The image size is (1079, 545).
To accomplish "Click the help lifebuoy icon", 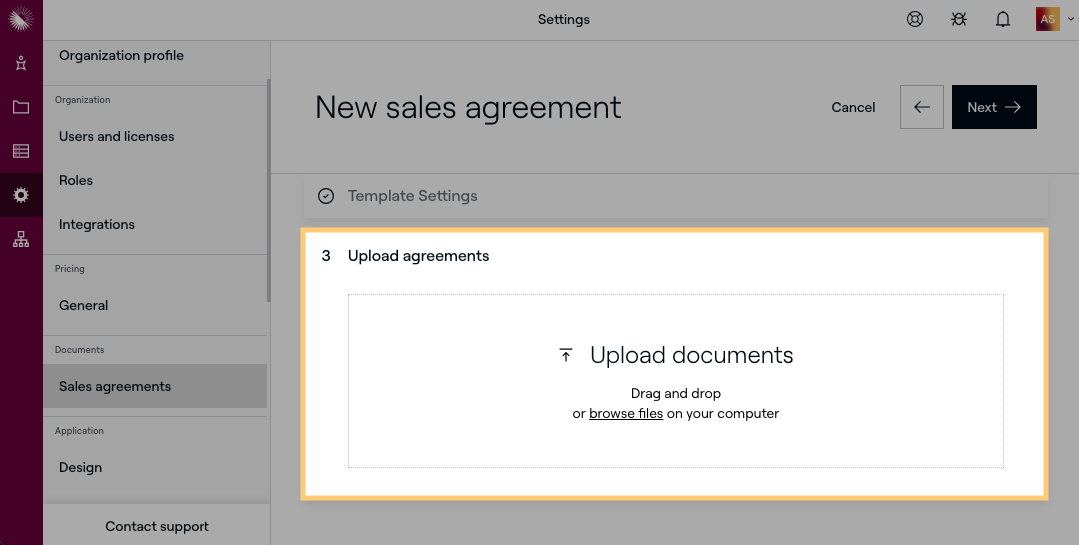I will click(x=915, y=19).
